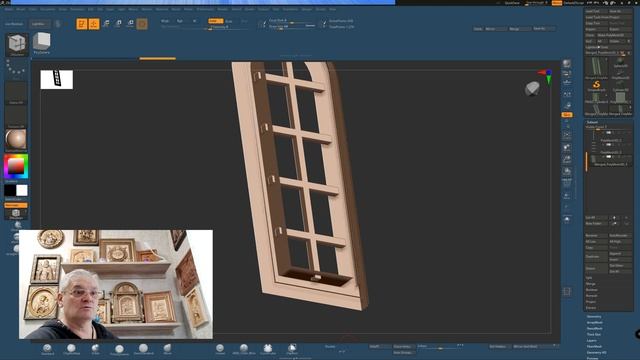Select the Rotate transform icon
Image resolution: width=640 pixels, height=360 pixels.
pyautogui.click(x=130, y=24)
